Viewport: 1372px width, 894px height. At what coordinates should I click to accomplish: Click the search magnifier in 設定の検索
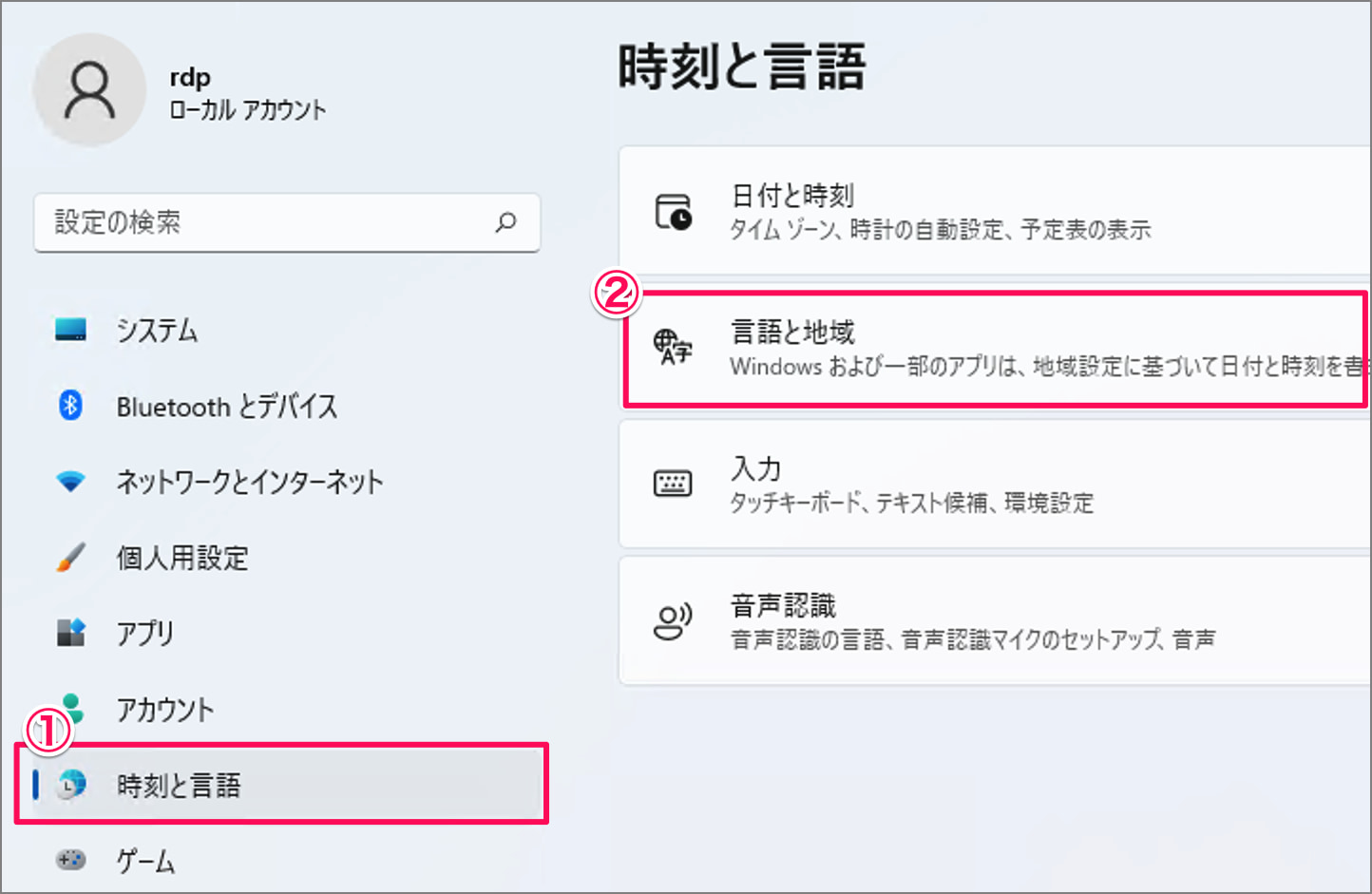point(507,222)
